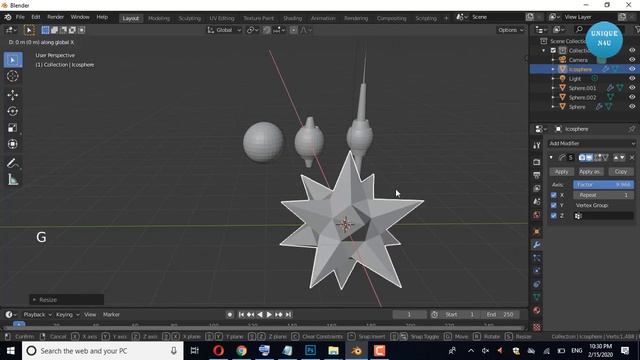The image size is (640, 360).
Task: Open the Scene properties tab
Action: click(x=537, y=202)
